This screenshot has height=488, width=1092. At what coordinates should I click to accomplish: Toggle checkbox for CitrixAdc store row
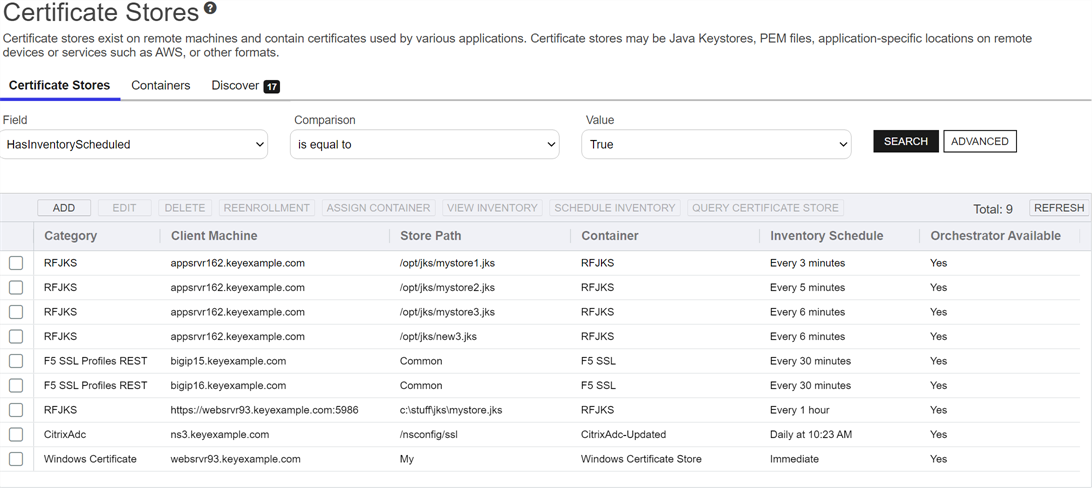tap(16, 435)
